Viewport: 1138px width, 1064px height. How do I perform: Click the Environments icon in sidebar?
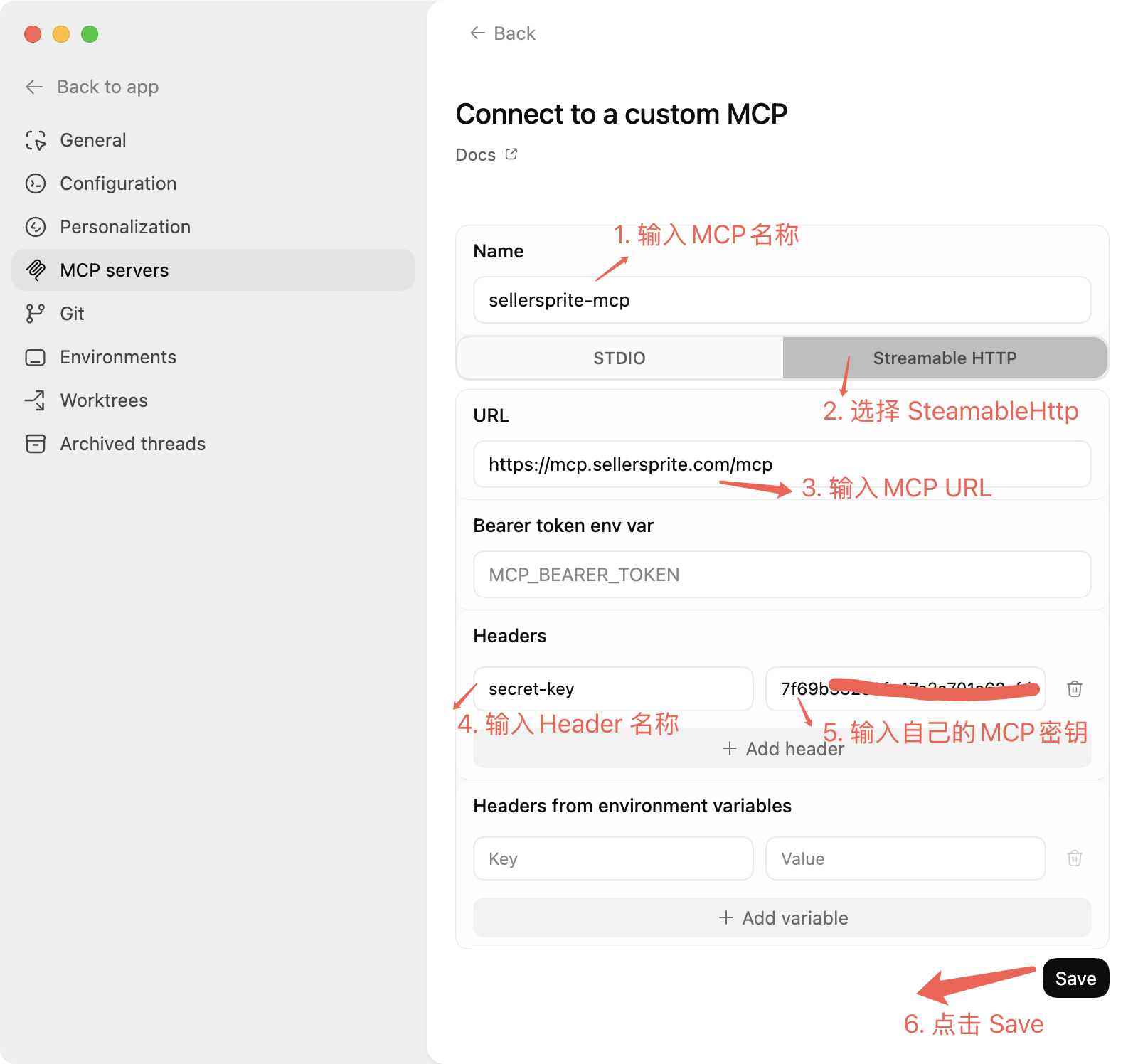coord(36,357)
